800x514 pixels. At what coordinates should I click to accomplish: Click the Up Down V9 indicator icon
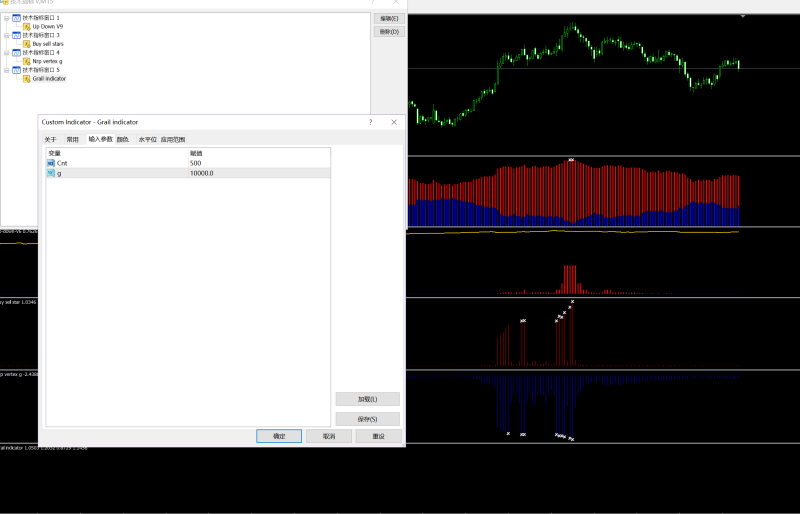(27, 27)
